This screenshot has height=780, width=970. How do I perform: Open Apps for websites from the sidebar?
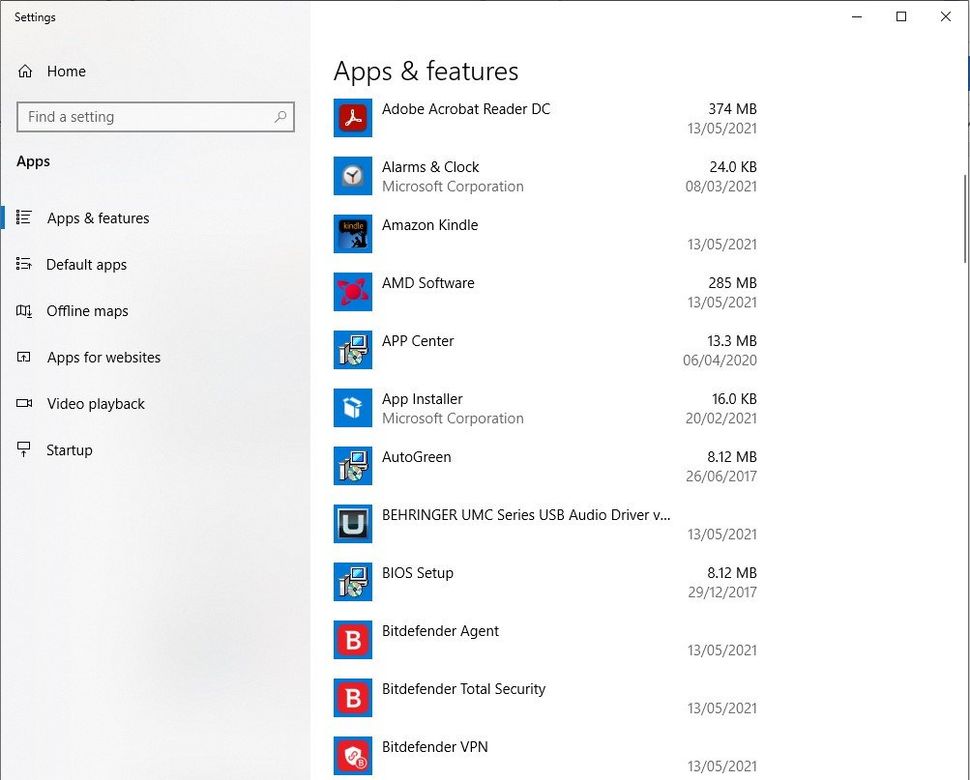pos(104,357)
